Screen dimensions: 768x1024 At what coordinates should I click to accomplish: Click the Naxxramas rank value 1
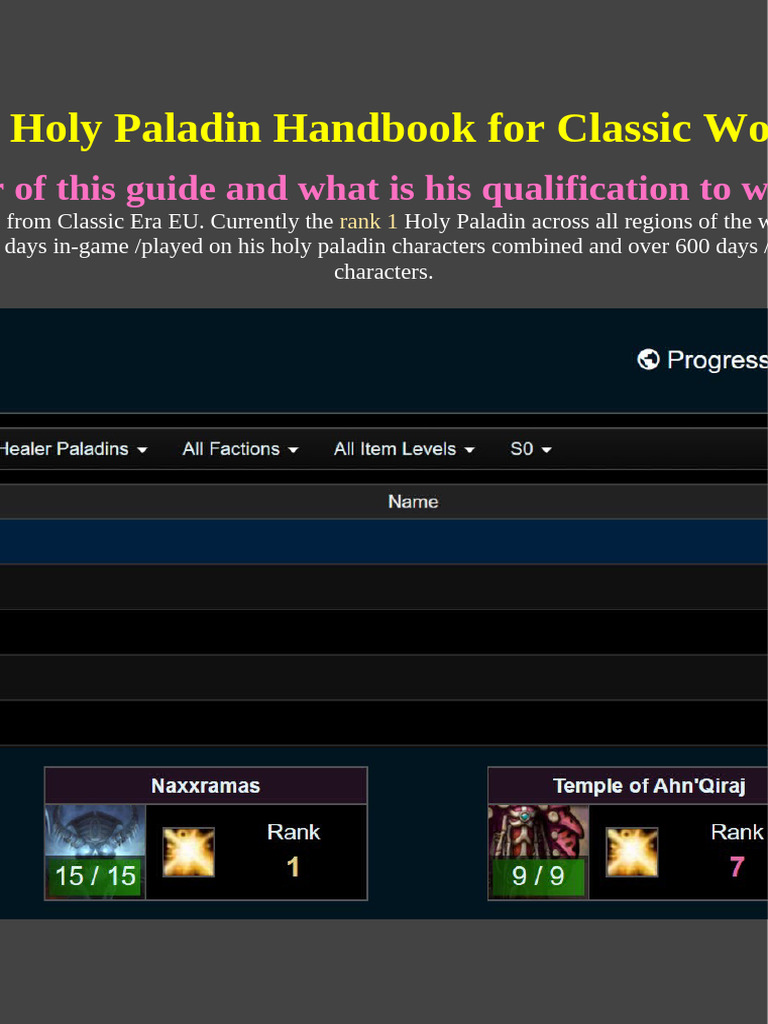[293, 867]
